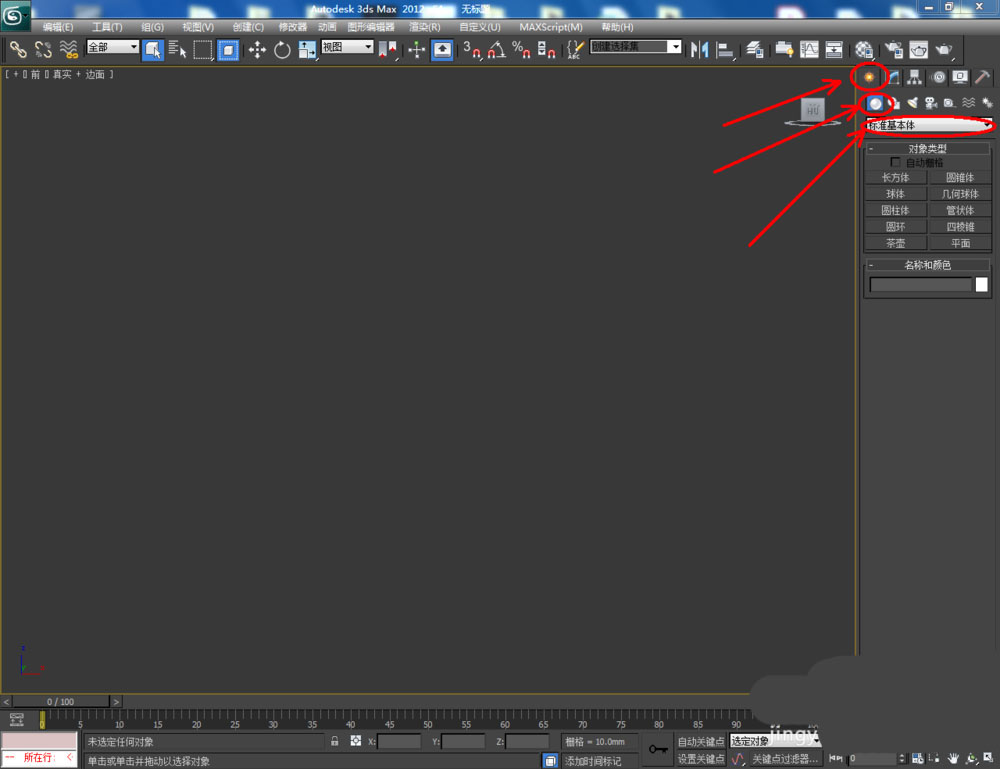The height and width of the screenshot is (769, 1000).
Task: Open the 标准基本体 primitives dropdown
Action: [929, 125]
